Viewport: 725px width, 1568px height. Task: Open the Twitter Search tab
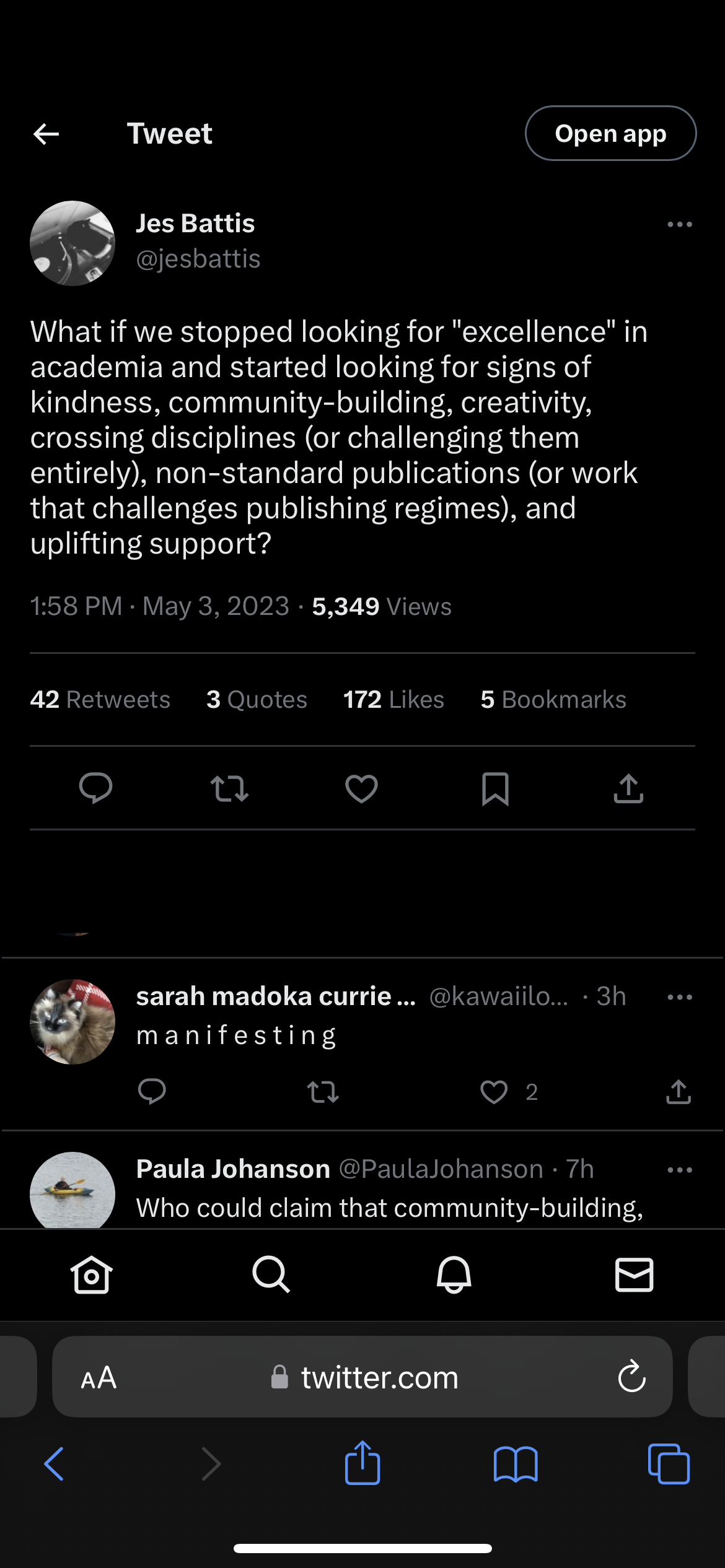pyautogui.click(x=271, y=1274)
